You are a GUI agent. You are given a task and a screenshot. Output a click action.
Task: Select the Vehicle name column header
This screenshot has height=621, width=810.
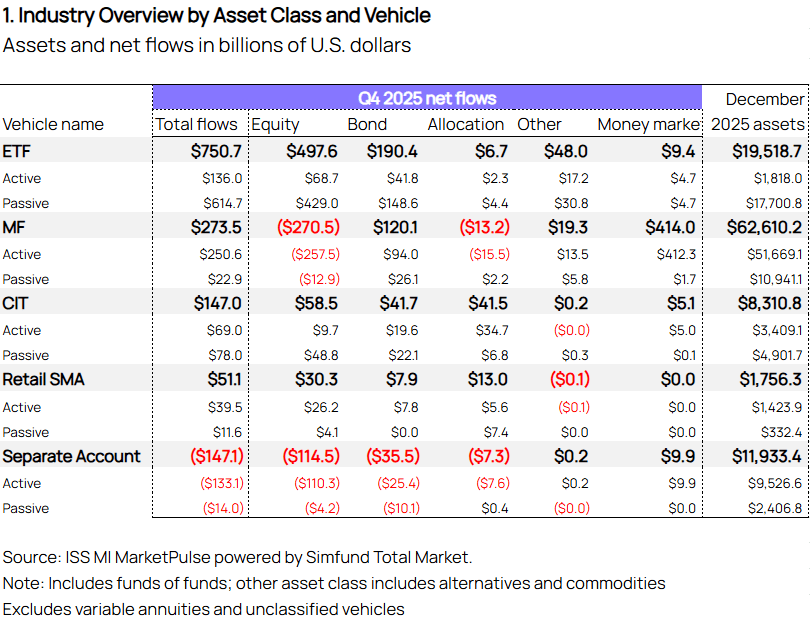(x=53, y=125)
